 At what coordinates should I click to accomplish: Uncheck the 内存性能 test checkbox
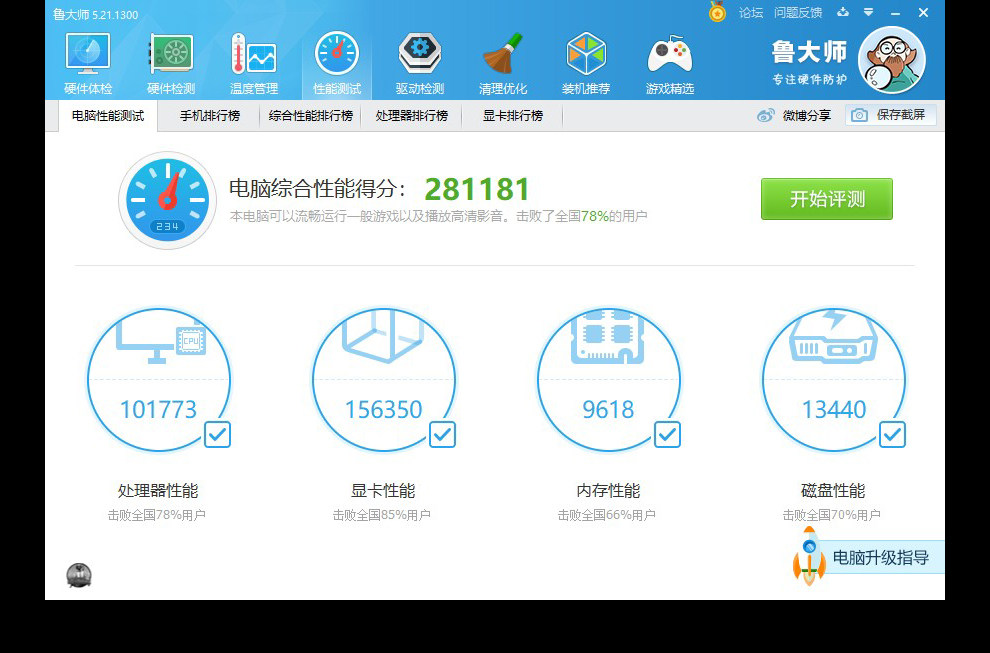667,434
